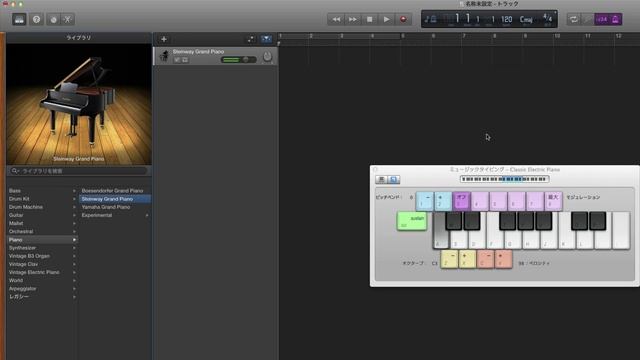Switch LCD display mode note icon
The width and height of the screenshot is (640, 360).
tap(430, 19)
